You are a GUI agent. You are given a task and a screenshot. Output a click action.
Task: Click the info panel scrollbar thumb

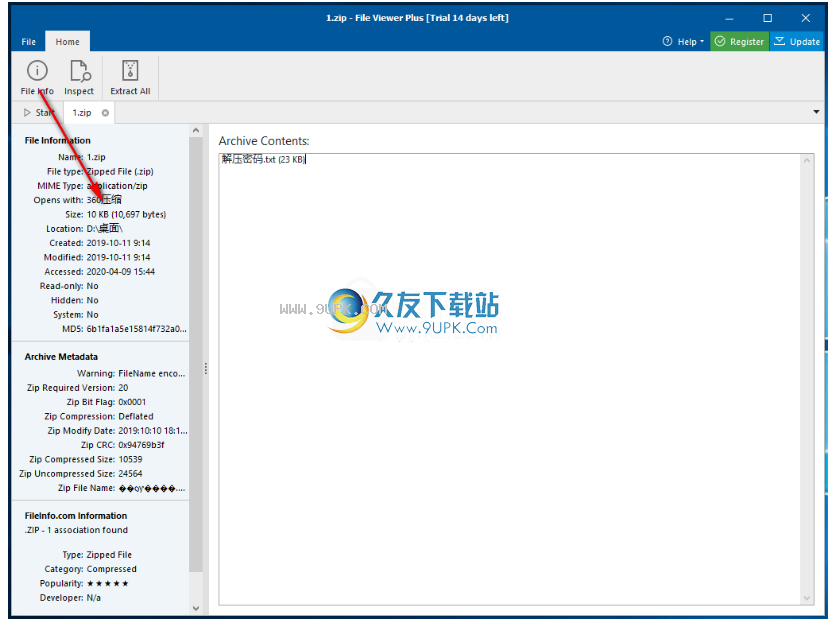[196, 354]
